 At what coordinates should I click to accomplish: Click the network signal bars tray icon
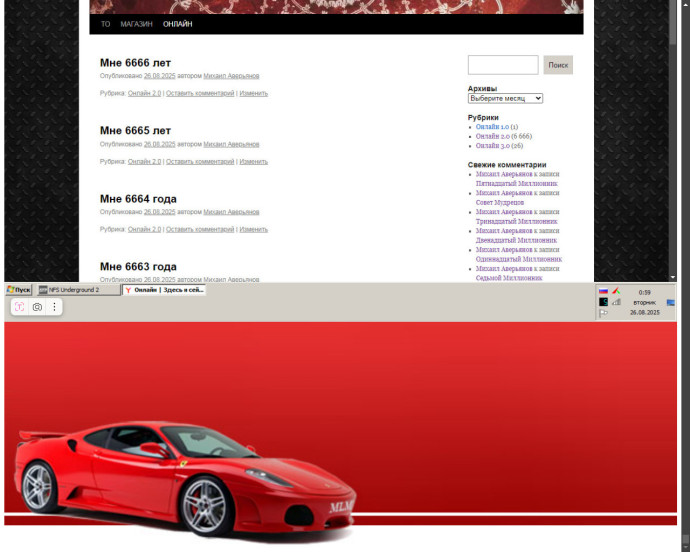[x=616, y=302]
